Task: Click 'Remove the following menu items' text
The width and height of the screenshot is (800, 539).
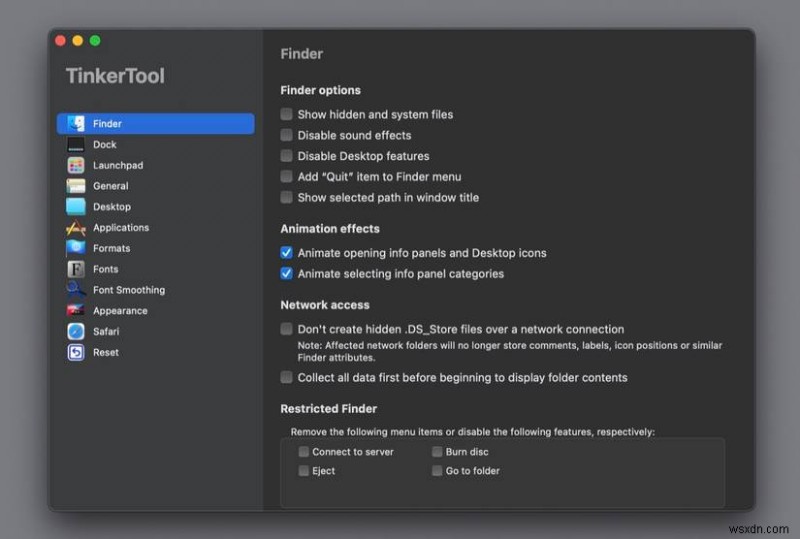Action: pyautogui.click(x=472, y=432)
